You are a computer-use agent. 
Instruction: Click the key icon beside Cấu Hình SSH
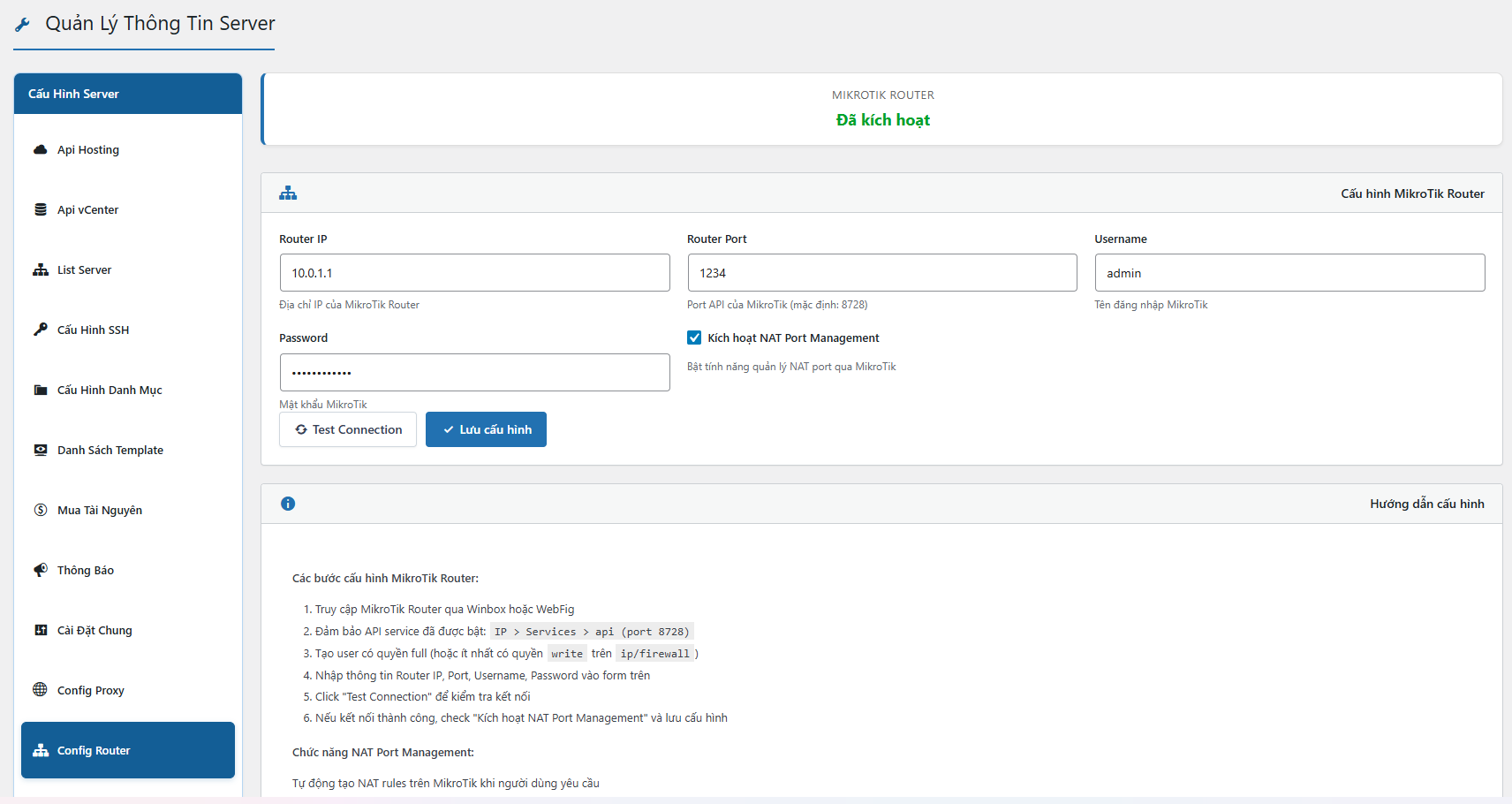click(x=40, y=330)
